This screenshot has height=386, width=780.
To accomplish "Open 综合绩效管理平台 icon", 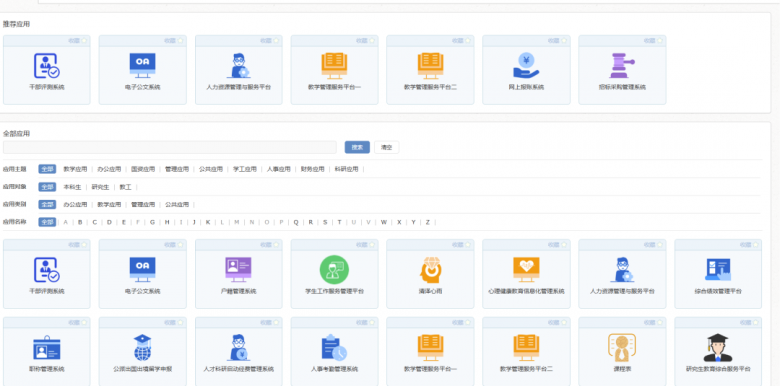I will [718, 270].
